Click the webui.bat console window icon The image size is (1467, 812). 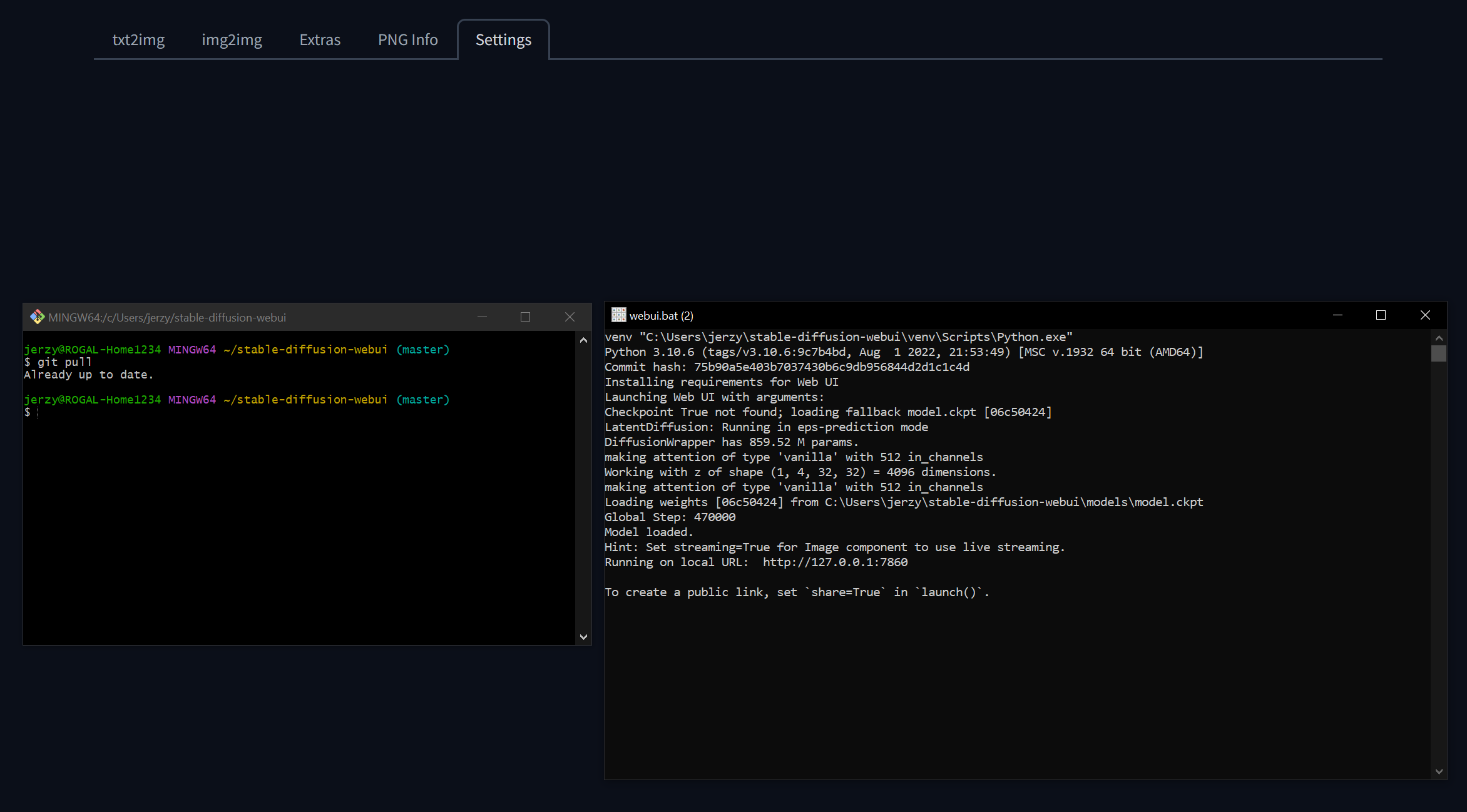click(x=618, y=315)
